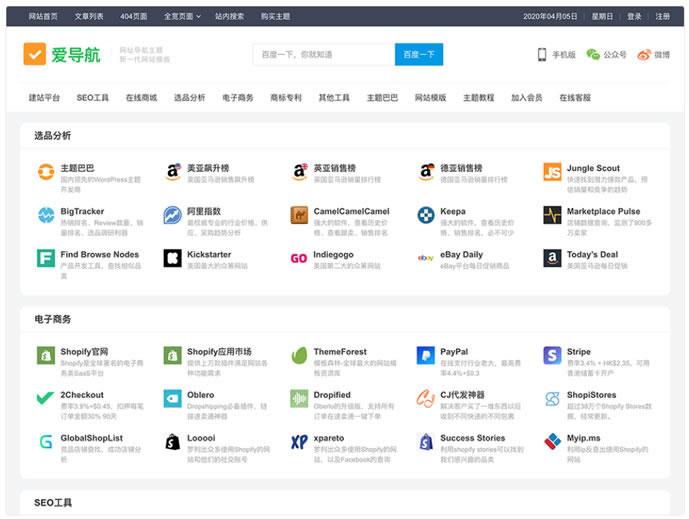The height and width of the screenshot is (519, 689).
Task: Click the Stripe S icon
Action: (552, 355)
